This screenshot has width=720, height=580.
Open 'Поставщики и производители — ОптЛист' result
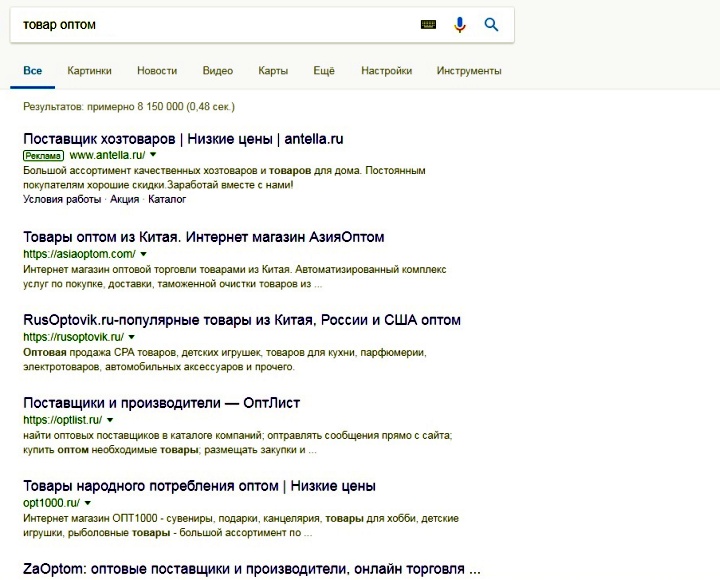pos(161,403)
